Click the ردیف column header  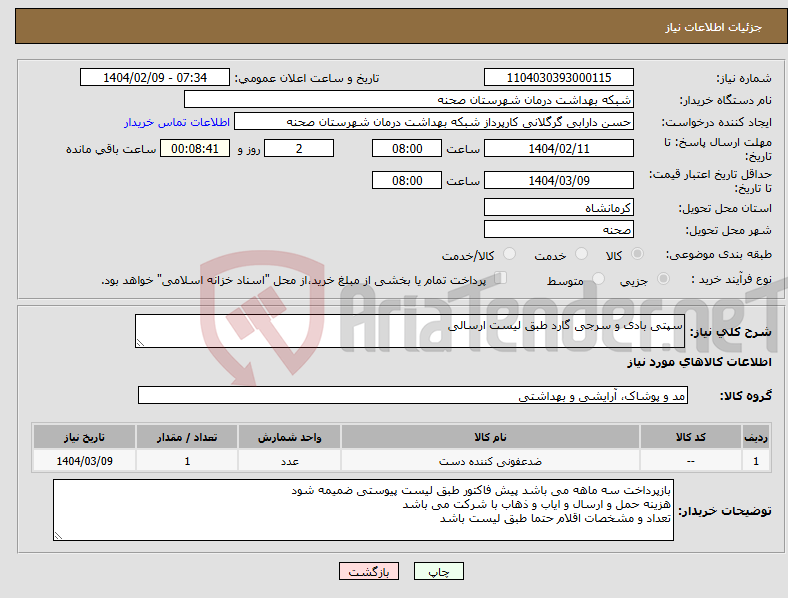pyautogui.click(x=756, y=437)
